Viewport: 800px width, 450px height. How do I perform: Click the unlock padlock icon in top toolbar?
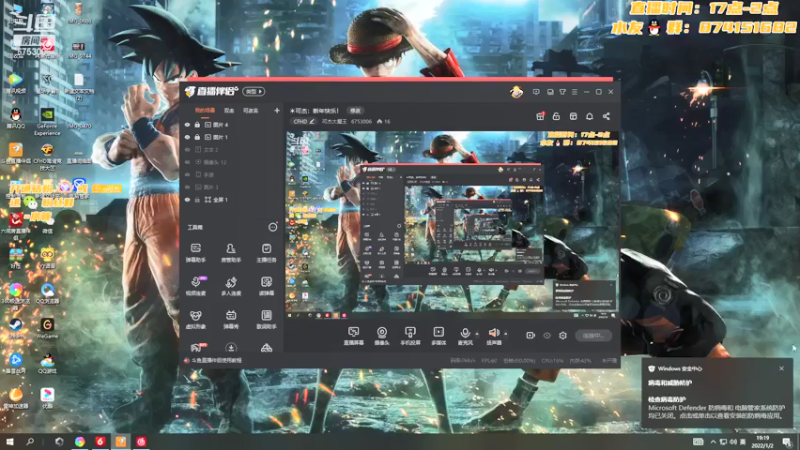tap(556, 116)
